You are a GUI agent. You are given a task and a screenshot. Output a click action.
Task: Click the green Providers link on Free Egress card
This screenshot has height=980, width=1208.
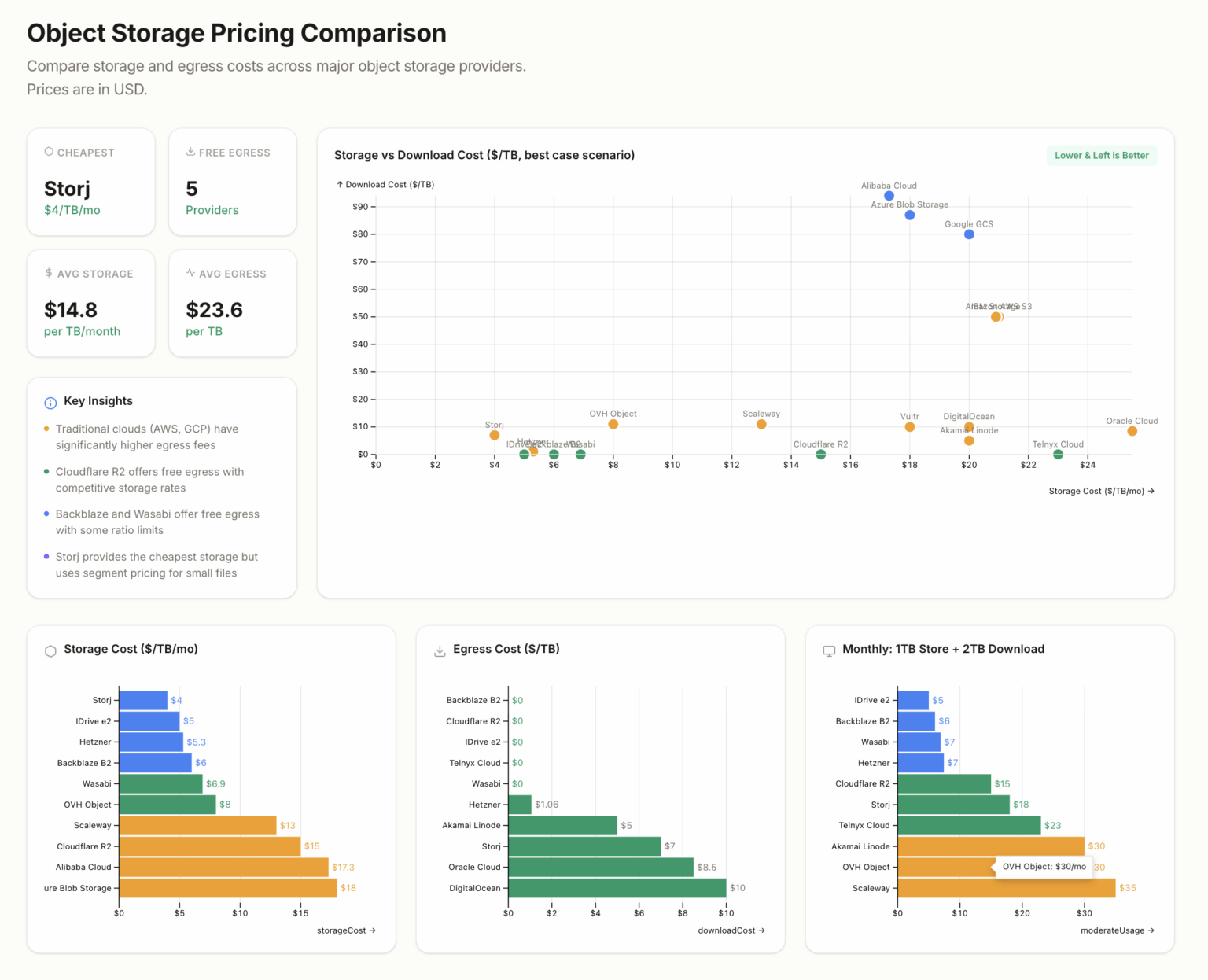point(212,210)
